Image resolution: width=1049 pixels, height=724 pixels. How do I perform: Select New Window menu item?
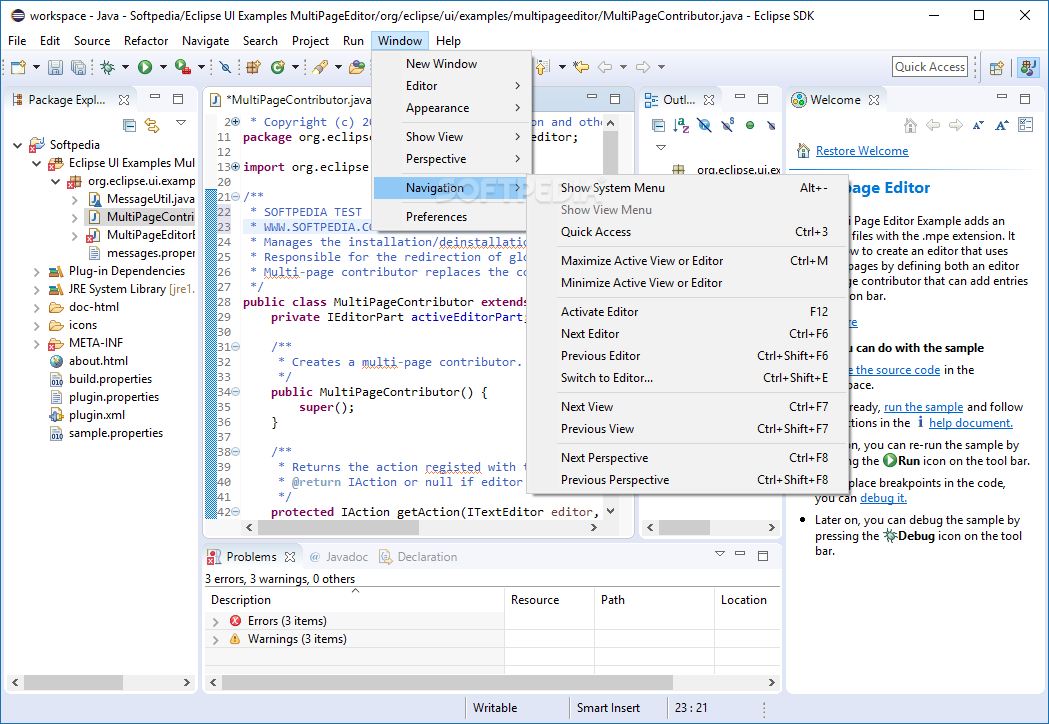[452, 64]
